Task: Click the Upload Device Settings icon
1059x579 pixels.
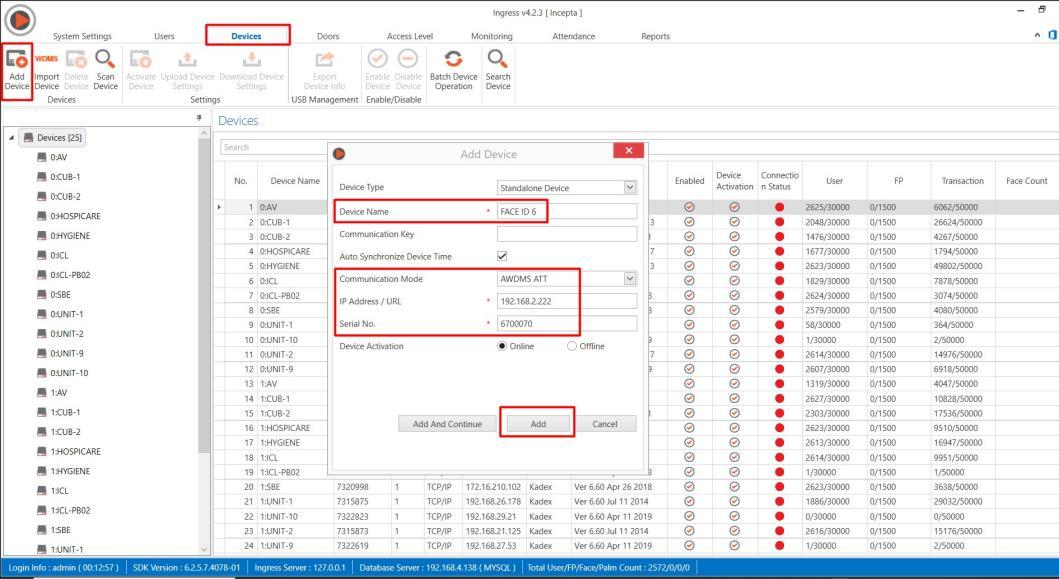Action: (x=187, y=59)
